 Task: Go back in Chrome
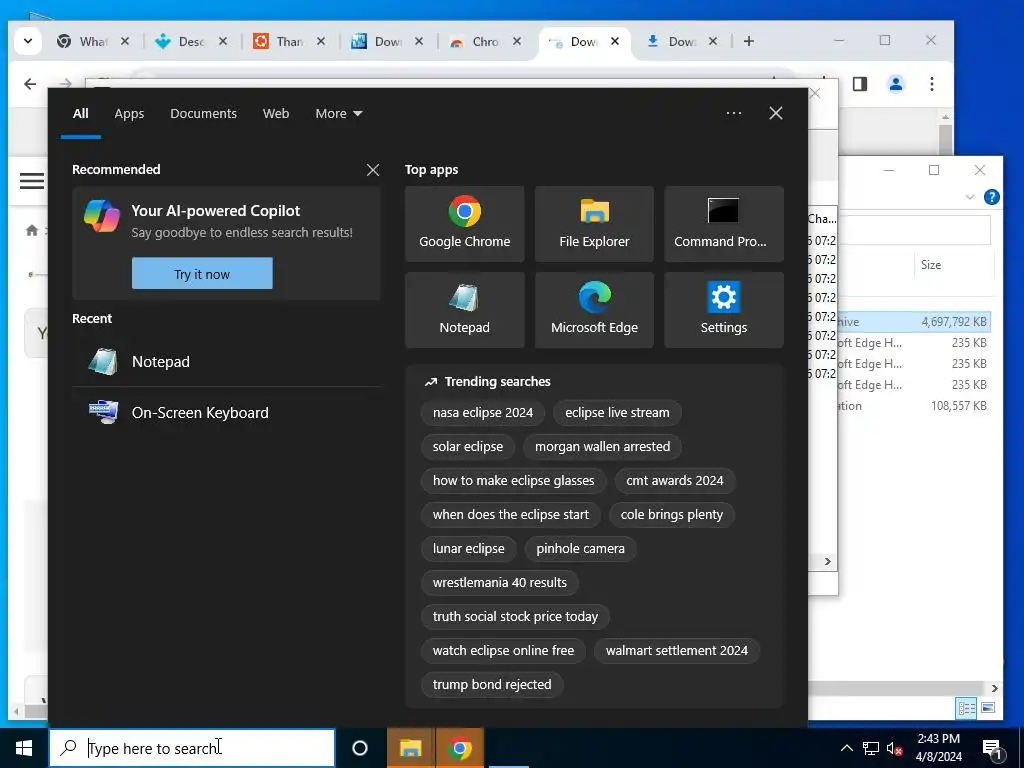[30, 84]
